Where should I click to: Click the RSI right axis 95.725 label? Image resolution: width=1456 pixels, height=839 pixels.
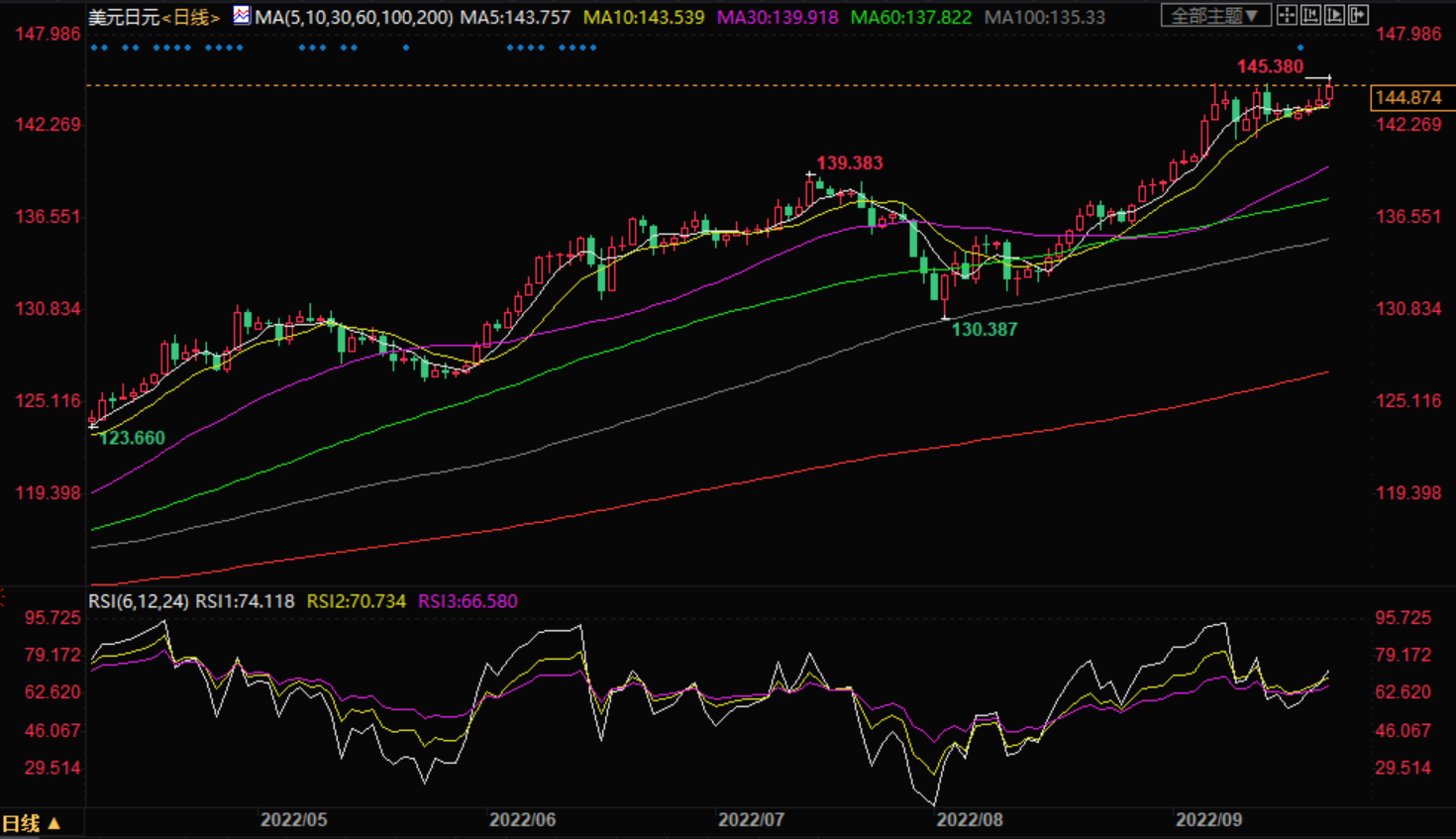[x=1403, y=617]
